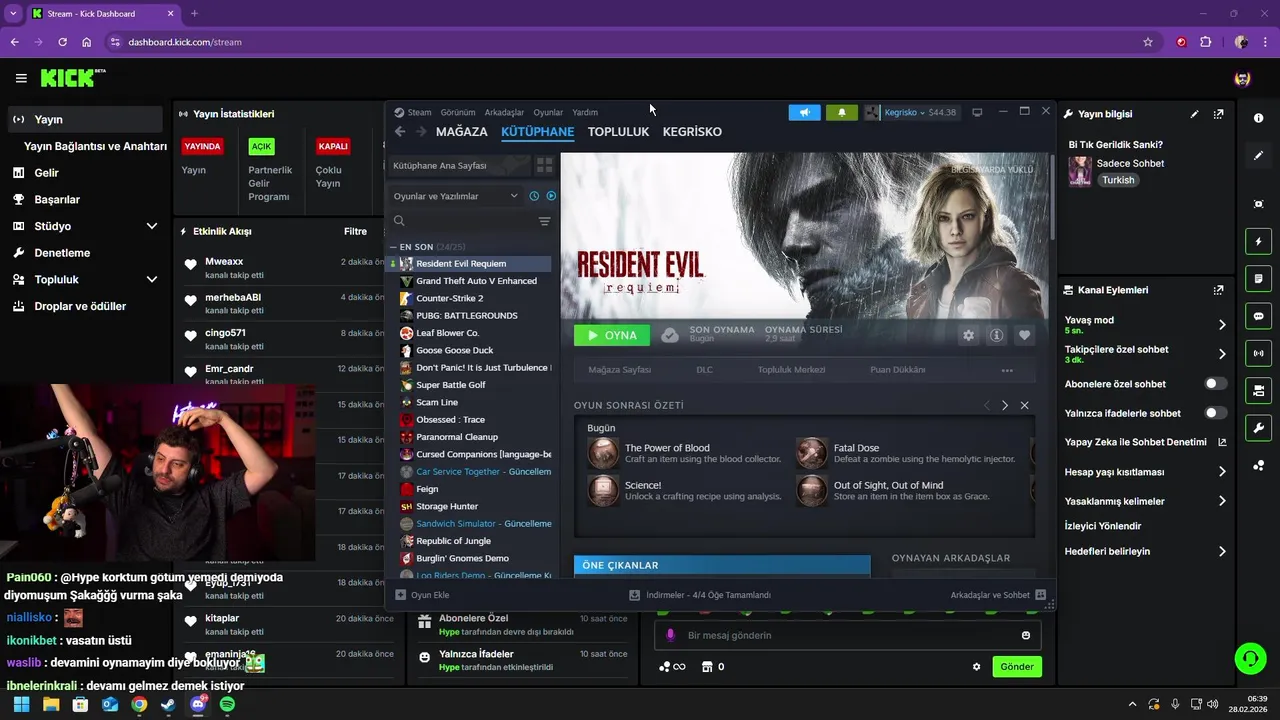
Task: Open Yavaş mod options chevron
Action: pyautogui.click(x=1222, y=324)
